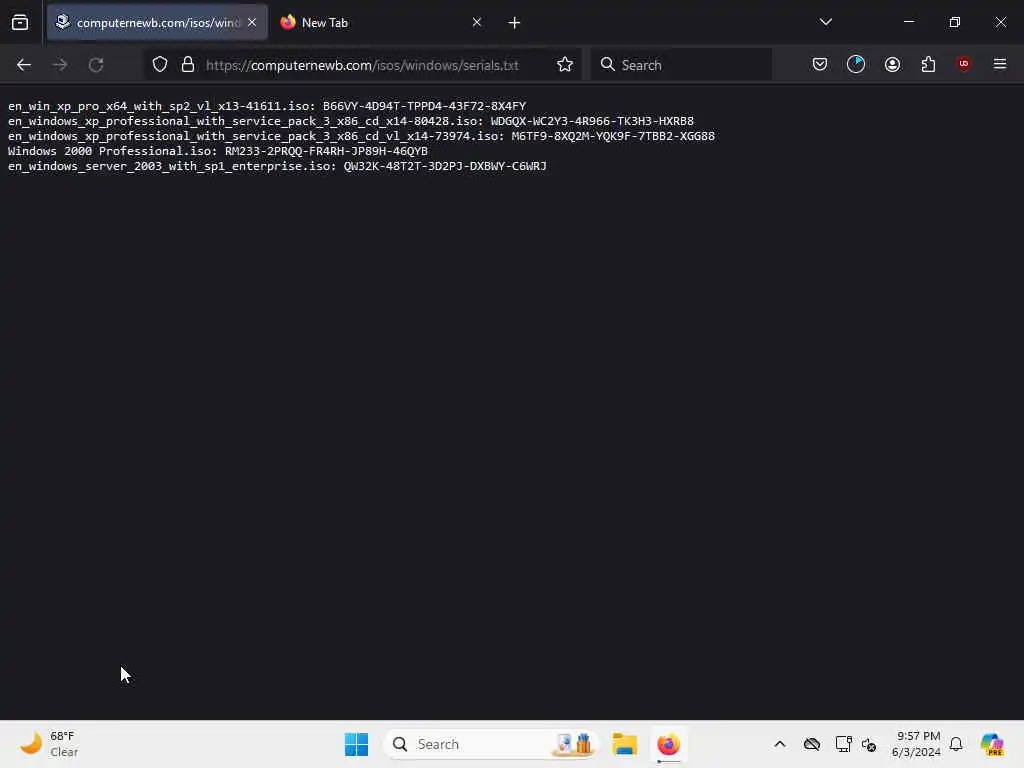The image size is (1024, 768).
Task: Open the notification bell
Action: [956, 744]
